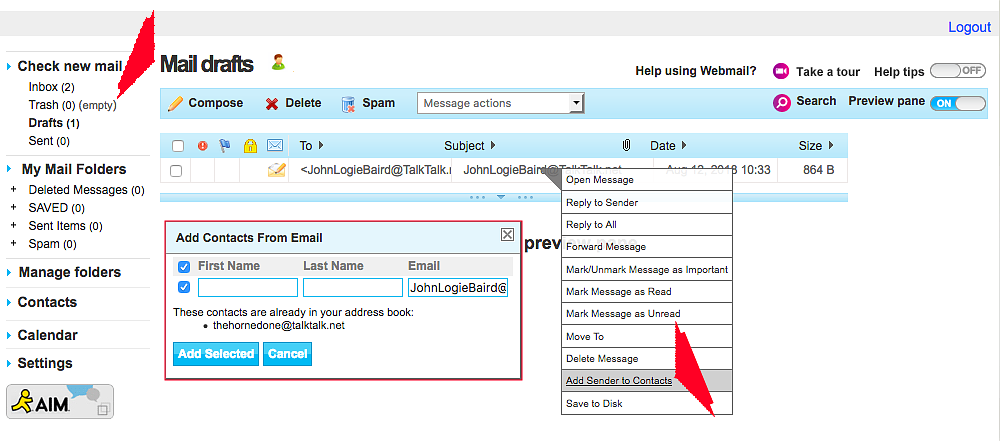Close the Add Contacts From Email dialog

coord(507,235)
